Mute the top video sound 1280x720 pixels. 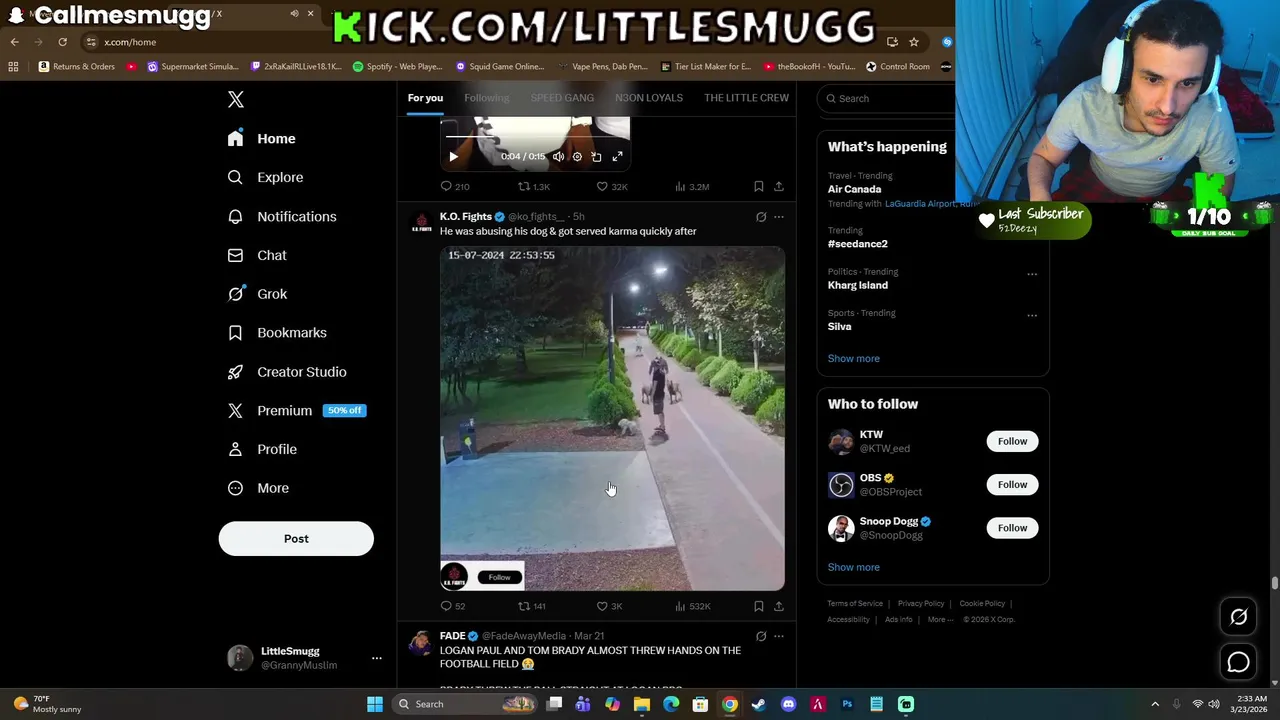558,156
